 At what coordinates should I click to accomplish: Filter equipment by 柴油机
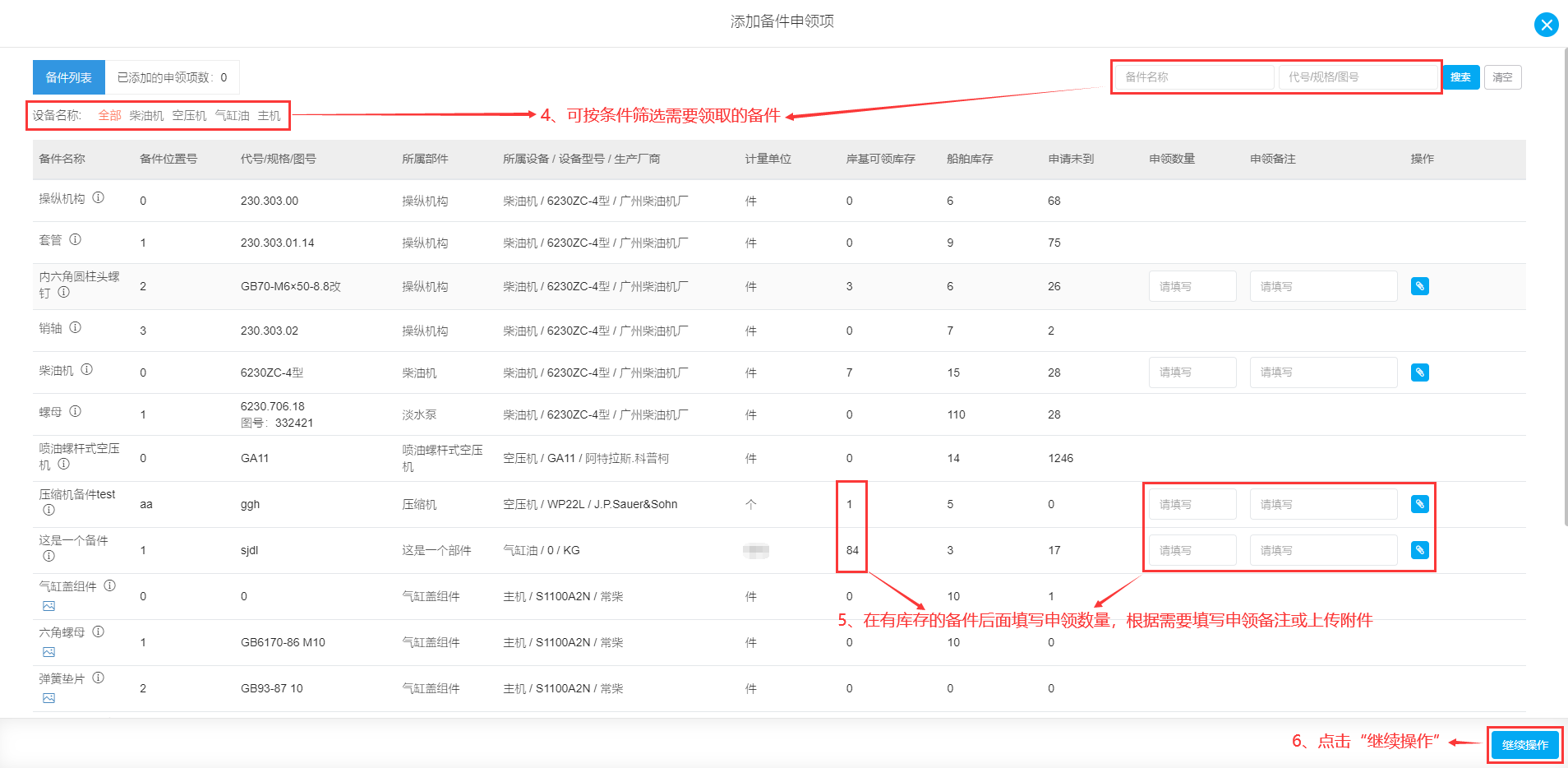coord(146,115)
